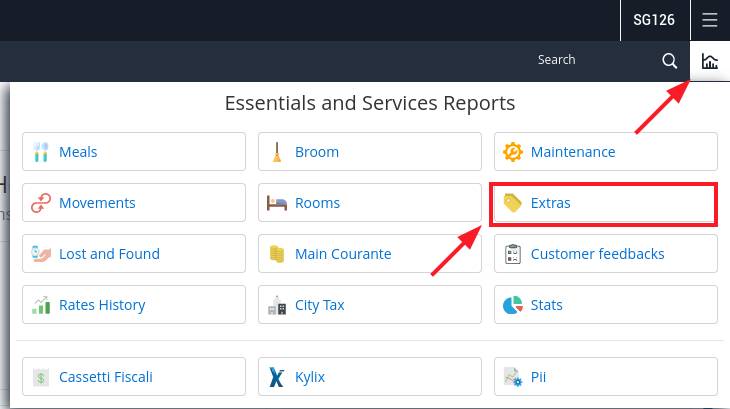Viewport: 730px width, 409px height.
Task: View Customer feedbacks report
Action: coord(606,254)
